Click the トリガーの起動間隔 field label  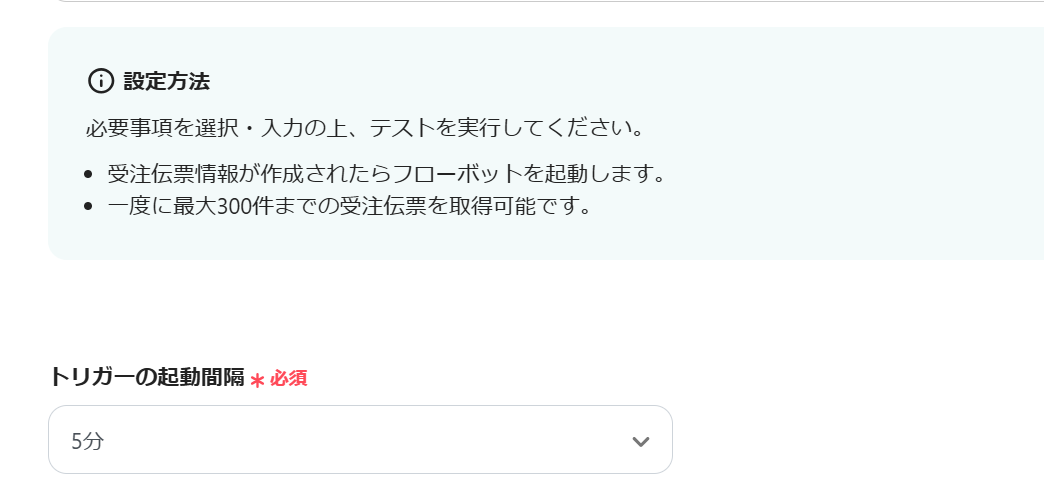146,377
